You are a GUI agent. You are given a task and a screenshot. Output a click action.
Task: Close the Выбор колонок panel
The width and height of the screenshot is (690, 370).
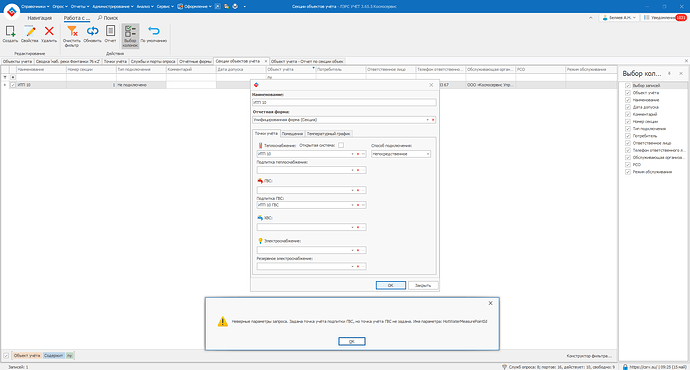[681, 73]
